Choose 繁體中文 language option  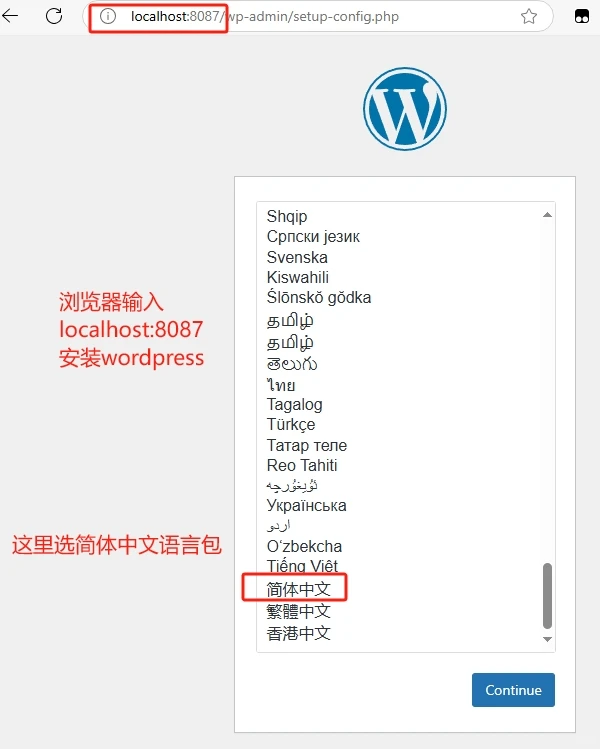pyautogui.click(x=298, y=611)
